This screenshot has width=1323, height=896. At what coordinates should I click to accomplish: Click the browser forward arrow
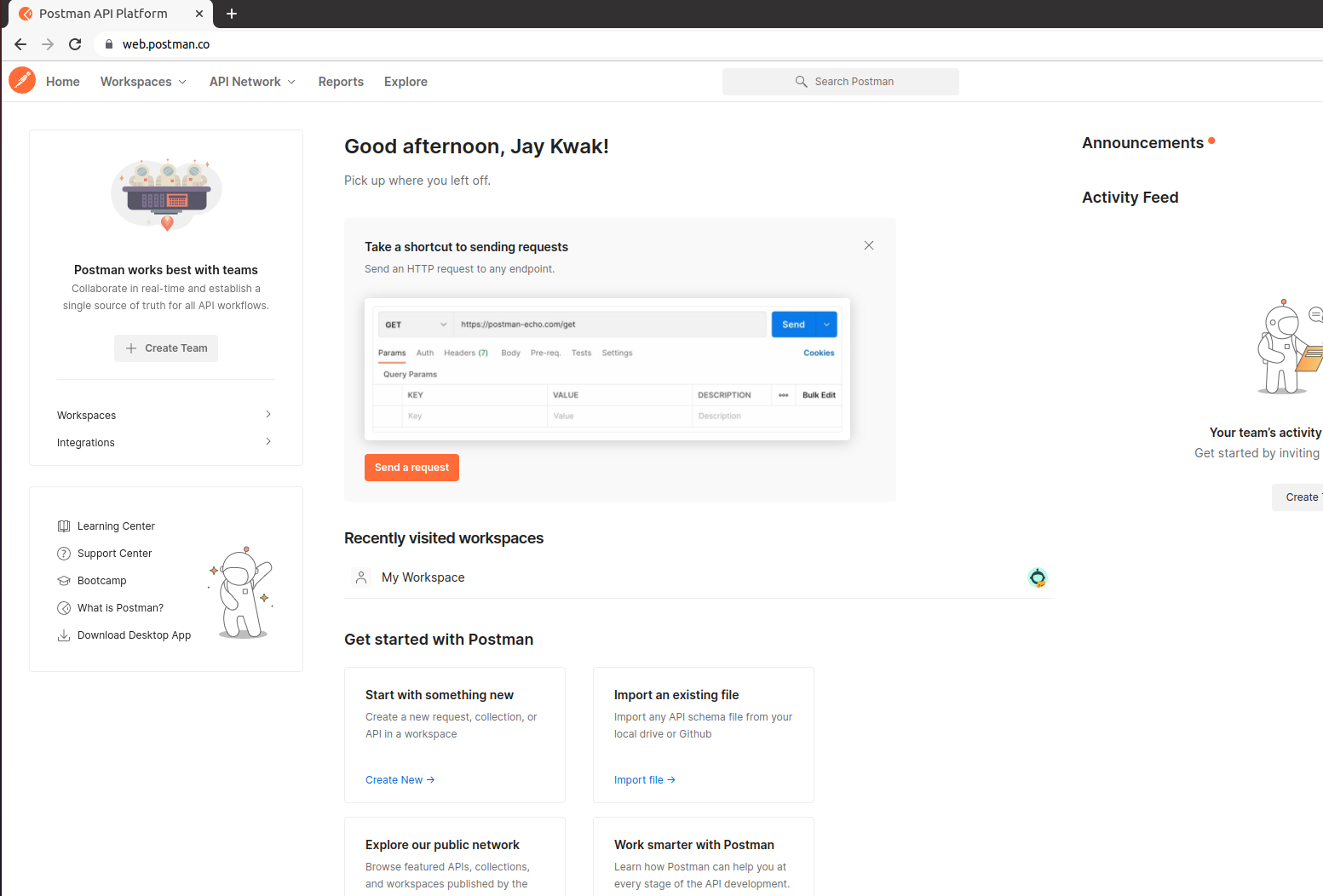pos(48,44)
